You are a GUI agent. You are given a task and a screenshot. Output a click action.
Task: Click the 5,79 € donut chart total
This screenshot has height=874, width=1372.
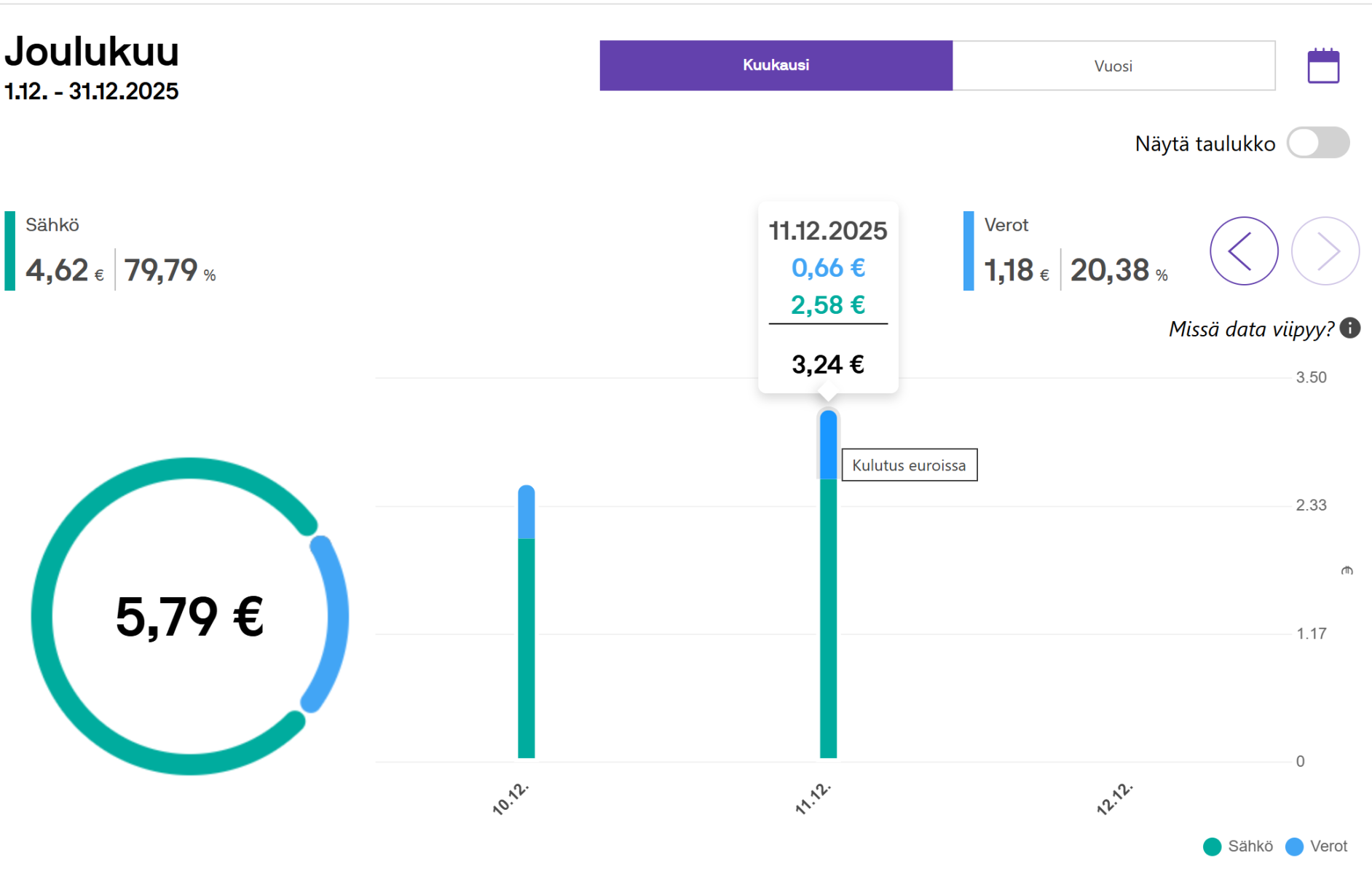coord(189,617)
